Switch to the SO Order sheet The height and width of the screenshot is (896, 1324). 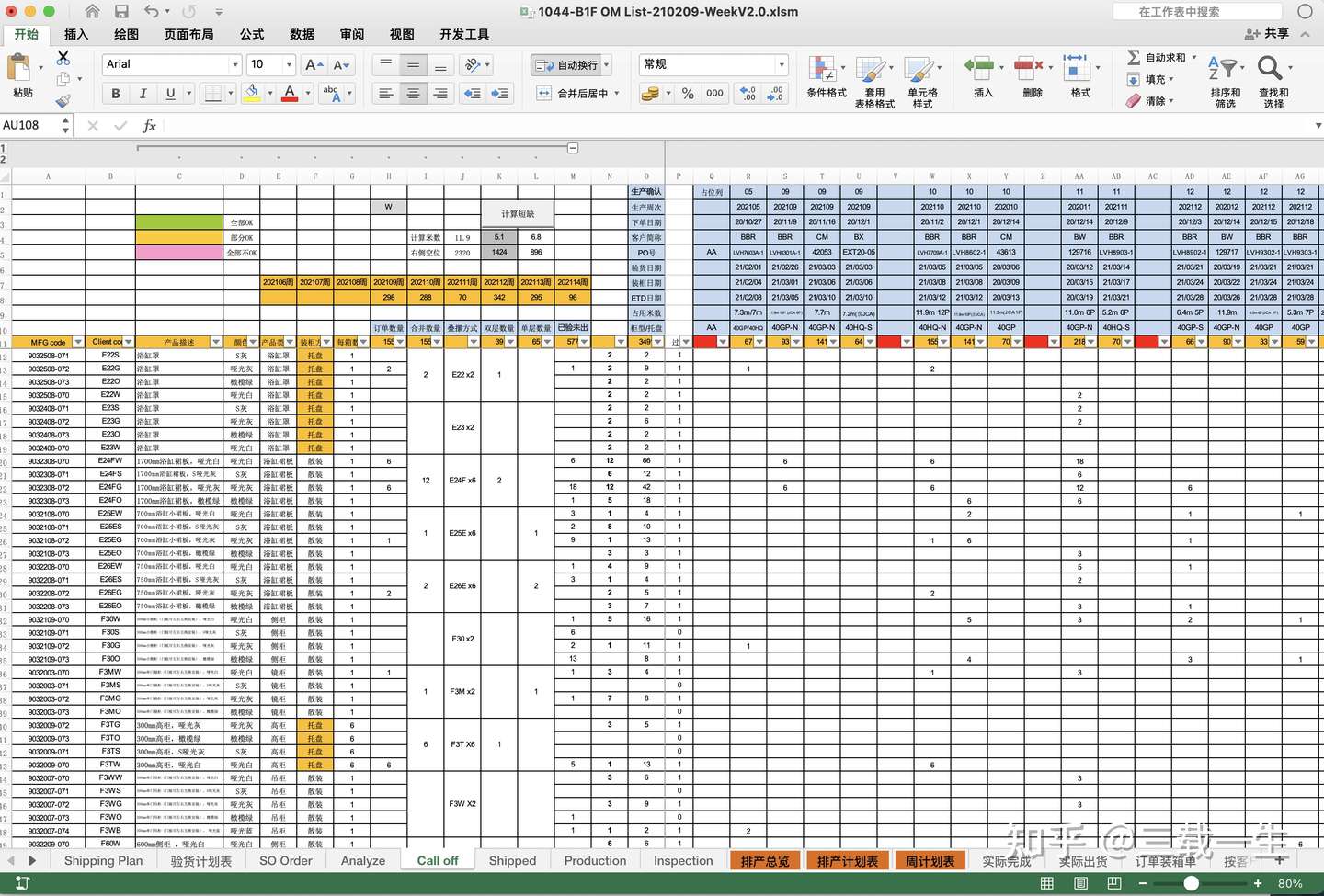click(x=286, y=861)
